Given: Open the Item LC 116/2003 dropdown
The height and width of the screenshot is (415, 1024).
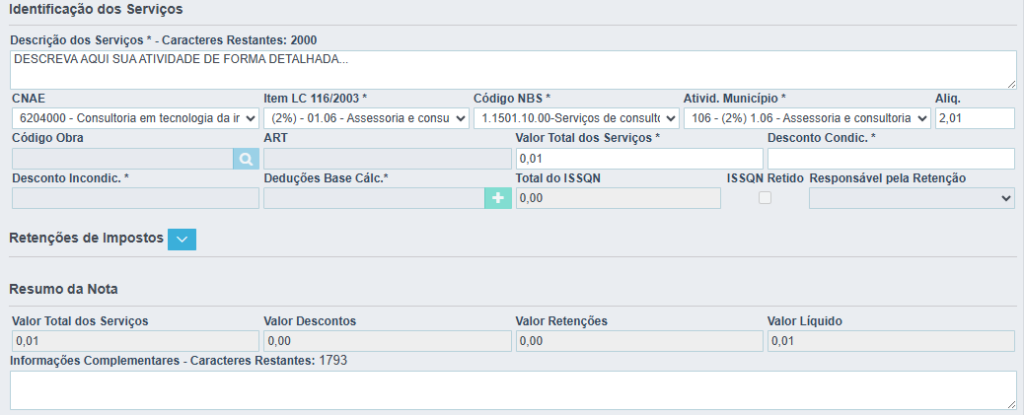Looking at the screenshot, I should [365, 118].
